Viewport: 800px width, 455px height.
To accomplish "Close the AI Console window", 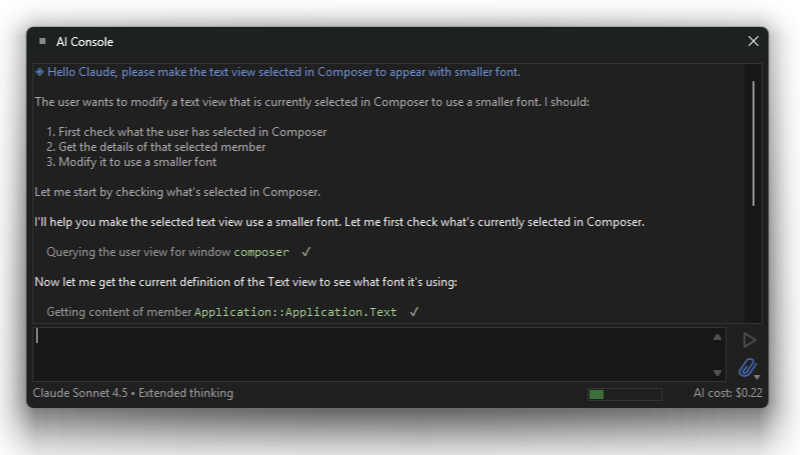I will pos(754,41).
